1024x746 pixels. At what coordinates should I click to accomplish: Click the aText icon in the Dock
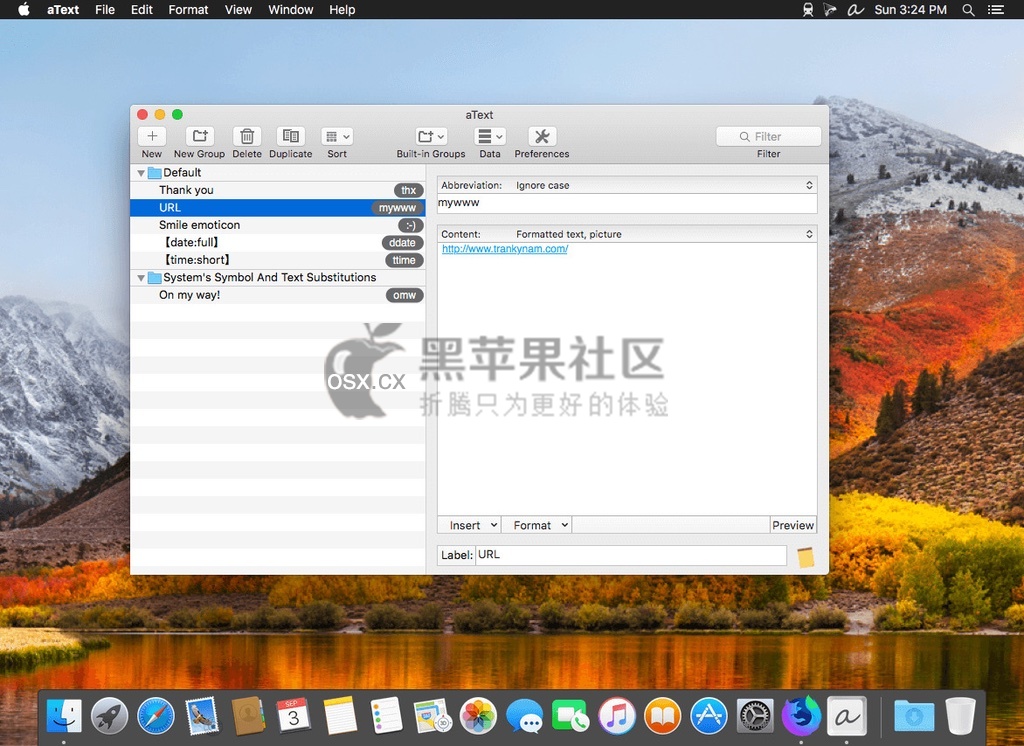point(847,716)
